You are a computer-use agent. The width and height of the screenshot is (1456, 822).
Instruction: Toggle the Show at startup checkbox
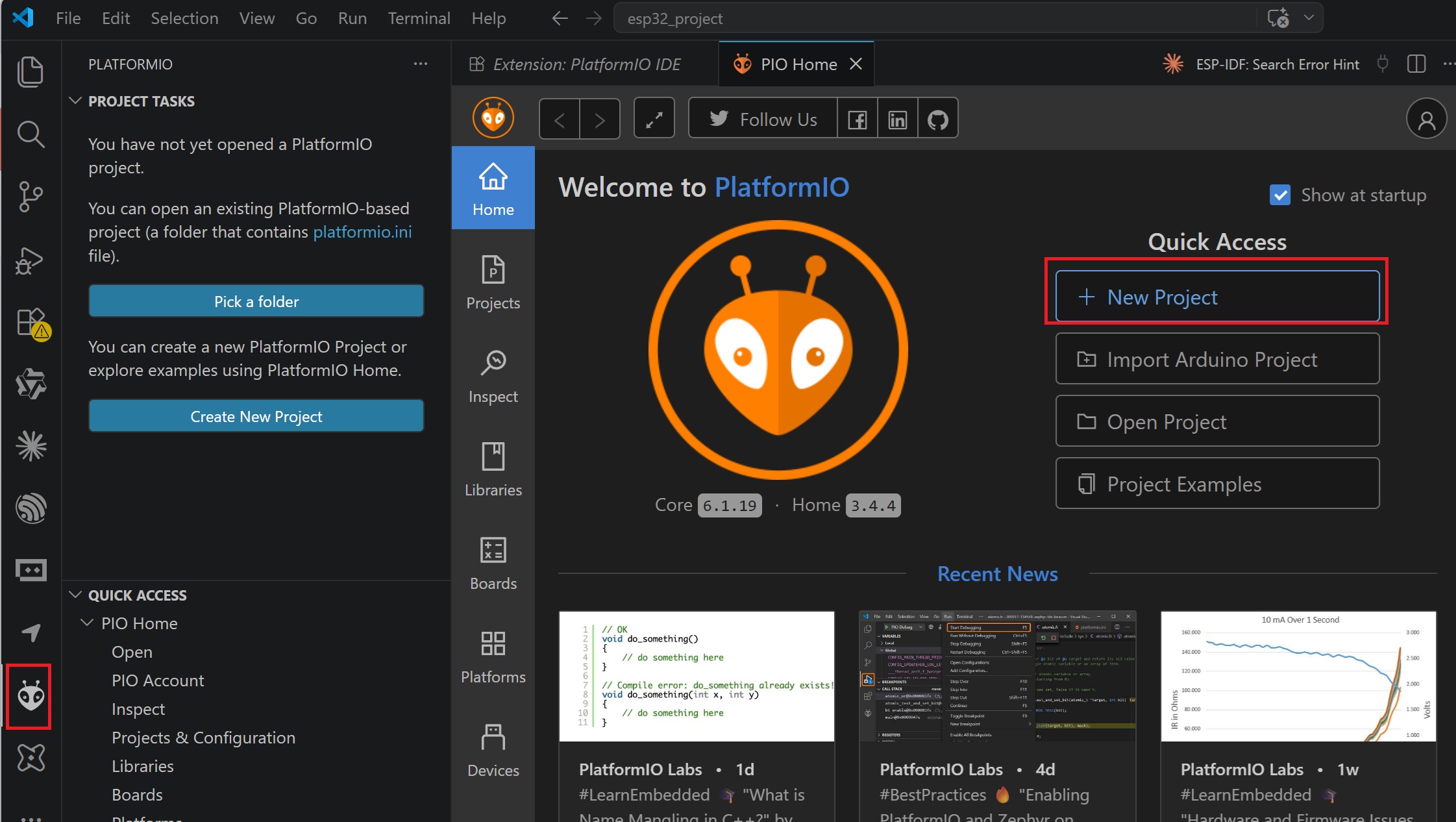tap(1279, 195)
